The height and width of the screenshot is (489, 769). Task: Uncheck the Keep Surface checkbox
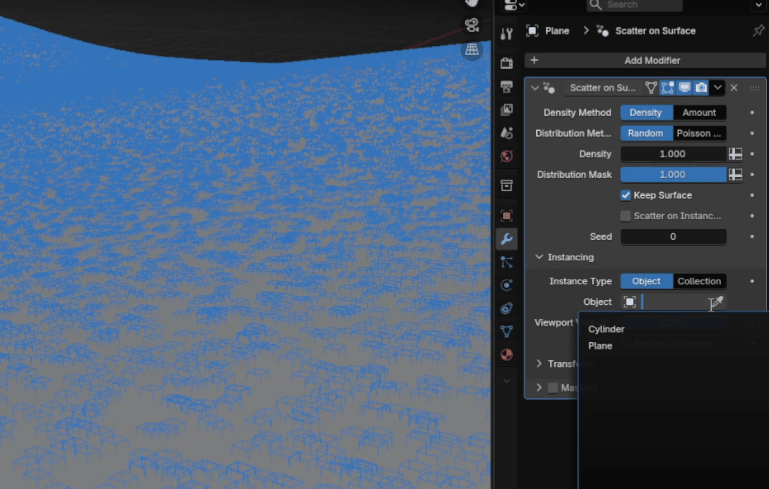click(x=626, y=195)
